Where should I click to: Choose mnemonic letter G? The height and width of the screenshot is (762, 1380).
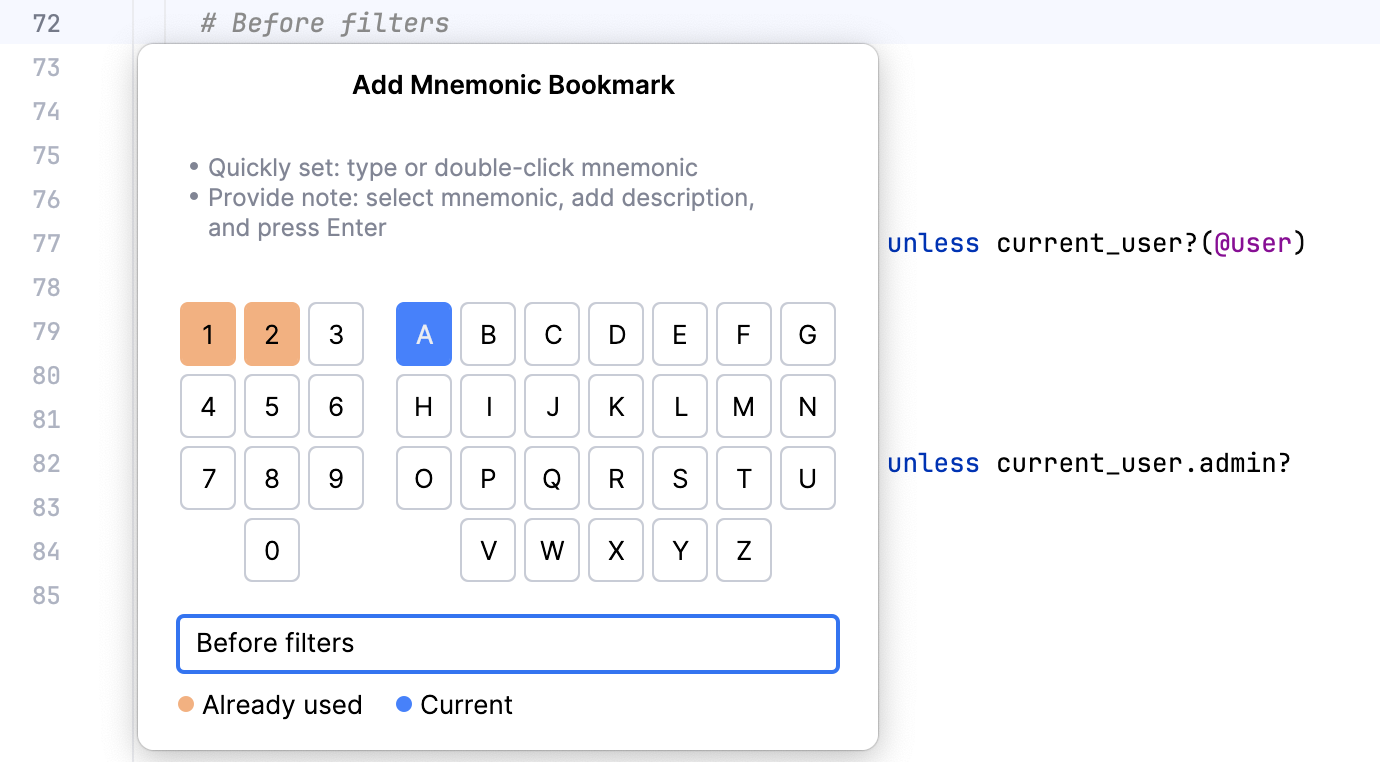pyautogui.click(x=808, y=334)
